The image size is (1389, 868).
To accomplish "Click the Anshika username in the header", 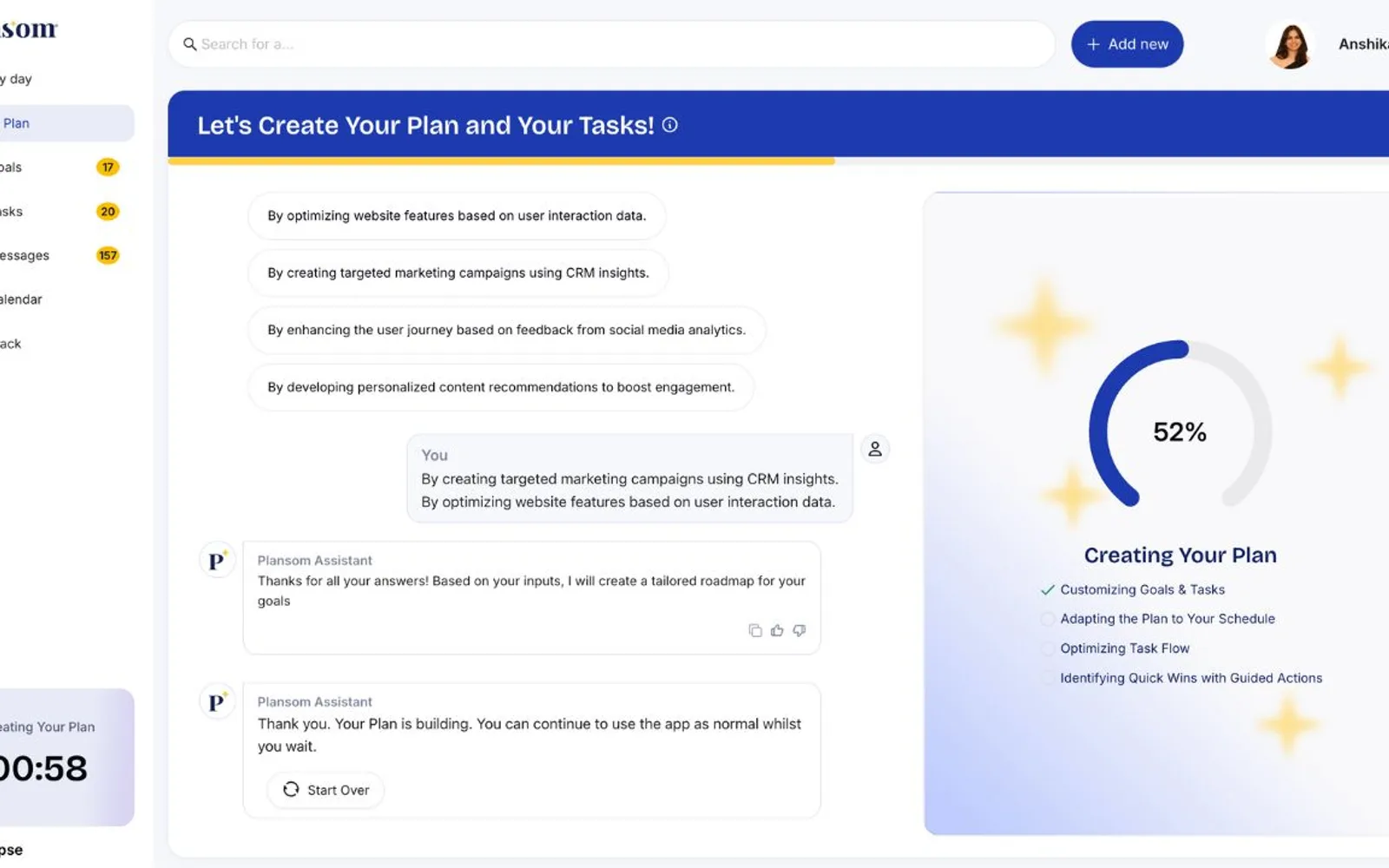I will pos(1363,44).
